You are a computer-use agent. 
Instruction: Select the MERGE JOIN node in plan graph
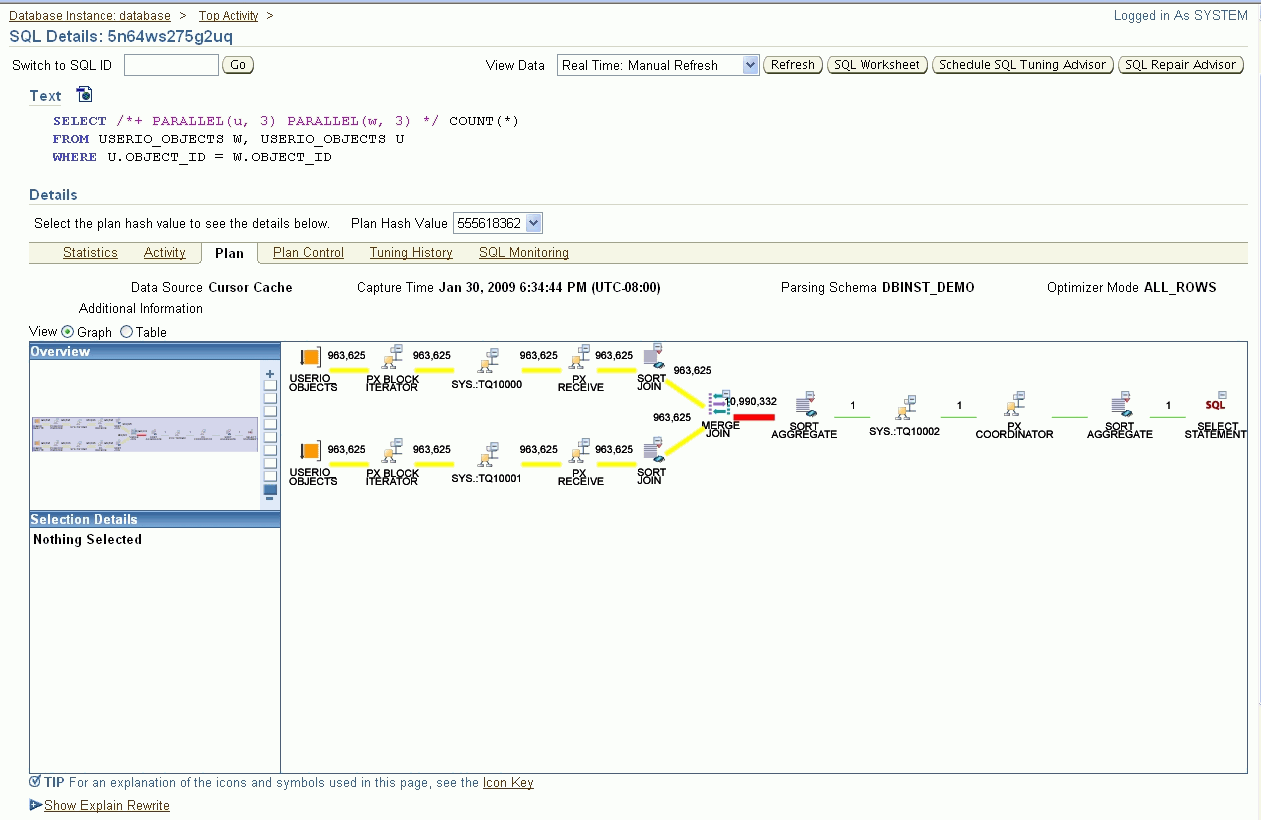point(717,404)
